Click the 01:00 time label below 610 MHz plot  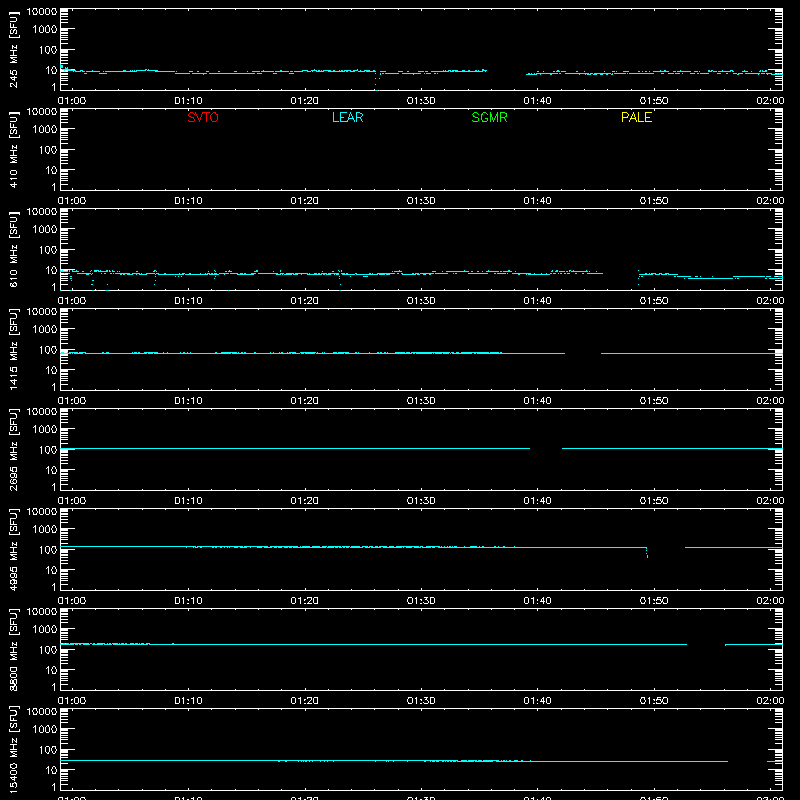72,301
